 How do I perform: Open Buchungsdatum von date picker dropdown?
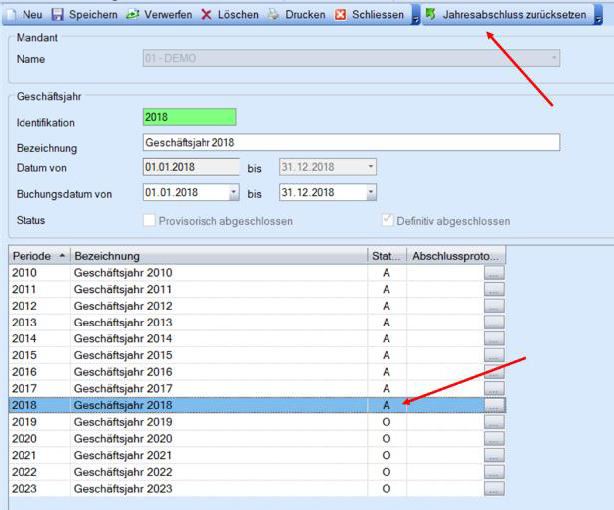(x=234, y=193)
